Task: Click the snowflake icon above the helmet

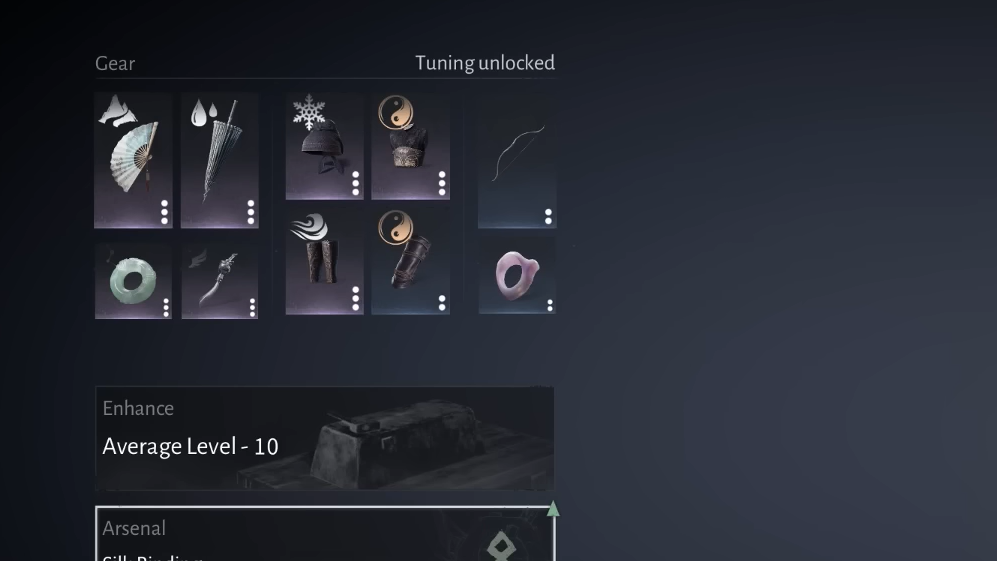Action: pyautogui.click(x=309, y=112)
